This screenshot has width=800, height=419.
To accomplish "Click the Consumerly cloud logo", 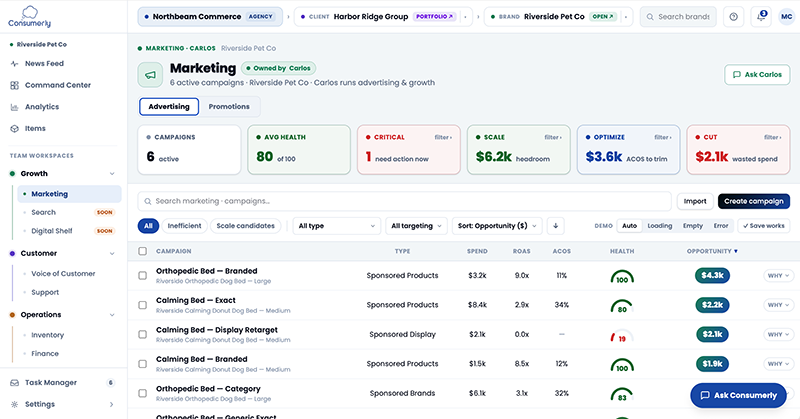I will tap(30, 16).
